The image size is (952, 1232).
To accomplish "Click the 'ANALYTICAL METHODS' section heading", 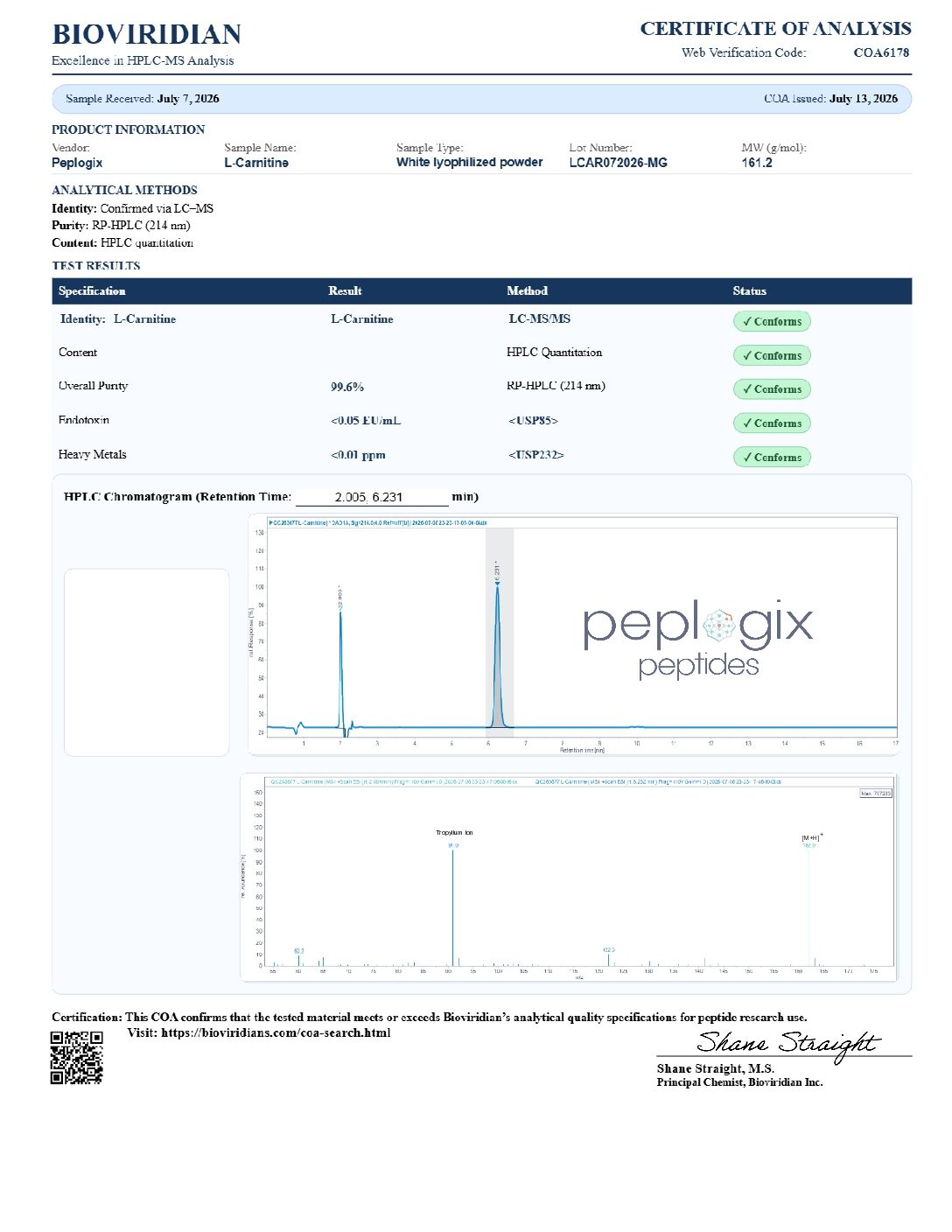I will point(124,190).
